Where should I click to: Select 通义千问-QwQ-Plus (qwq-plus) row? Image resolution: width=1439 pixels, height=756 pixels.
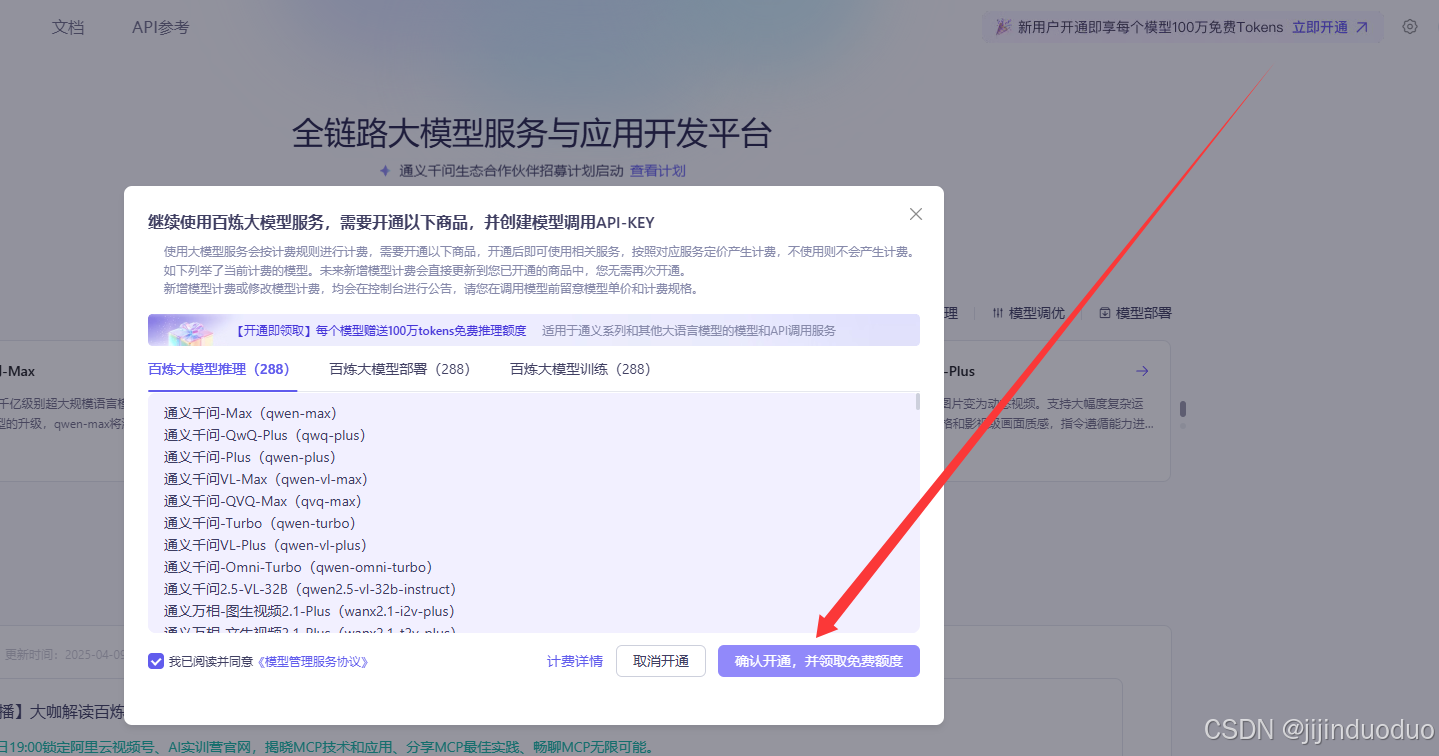coord(265,435)
